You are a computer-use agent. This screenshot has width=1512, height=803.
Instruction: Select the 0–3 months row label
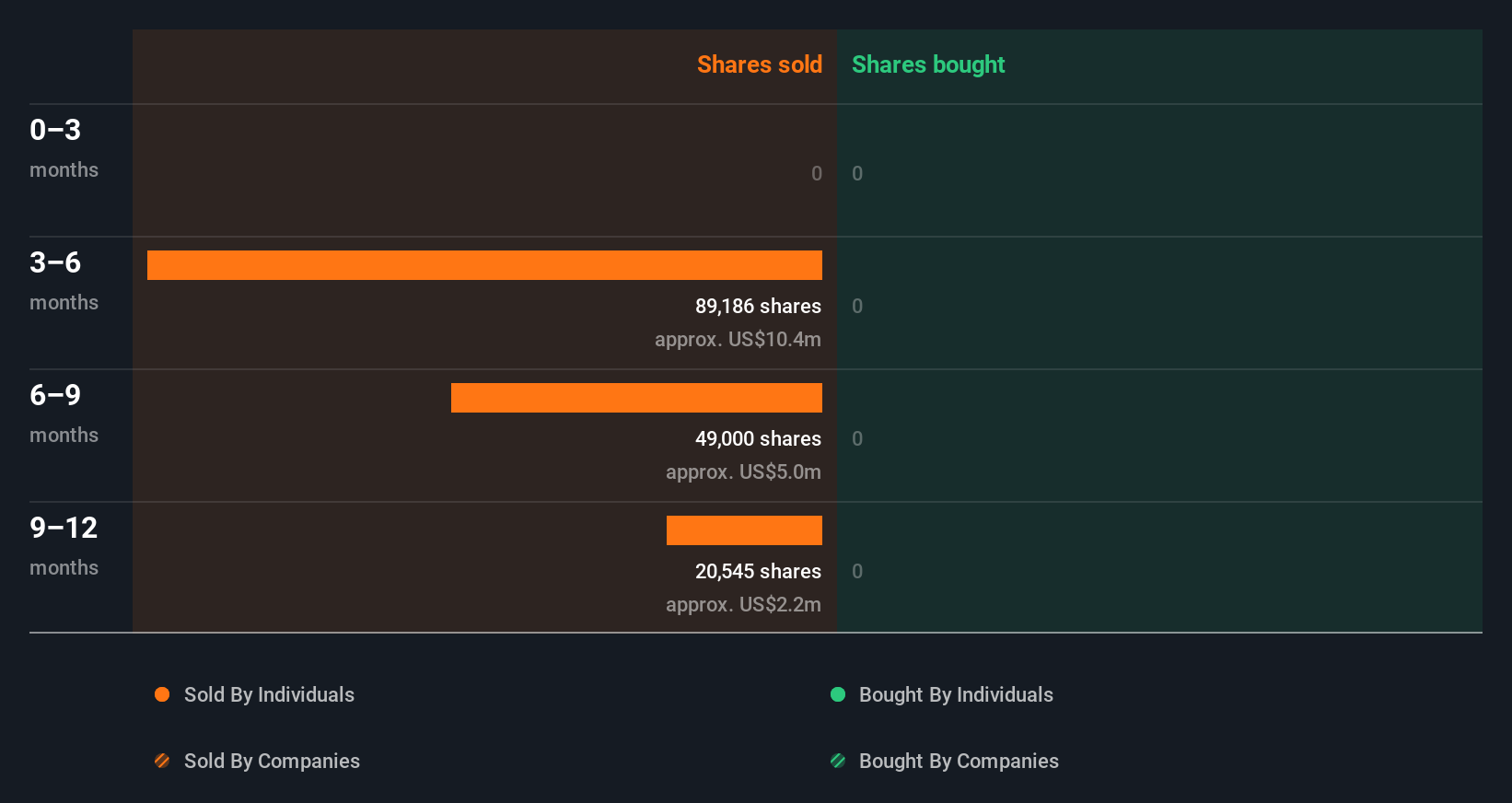pyautogui.click(x=64, y=147)
